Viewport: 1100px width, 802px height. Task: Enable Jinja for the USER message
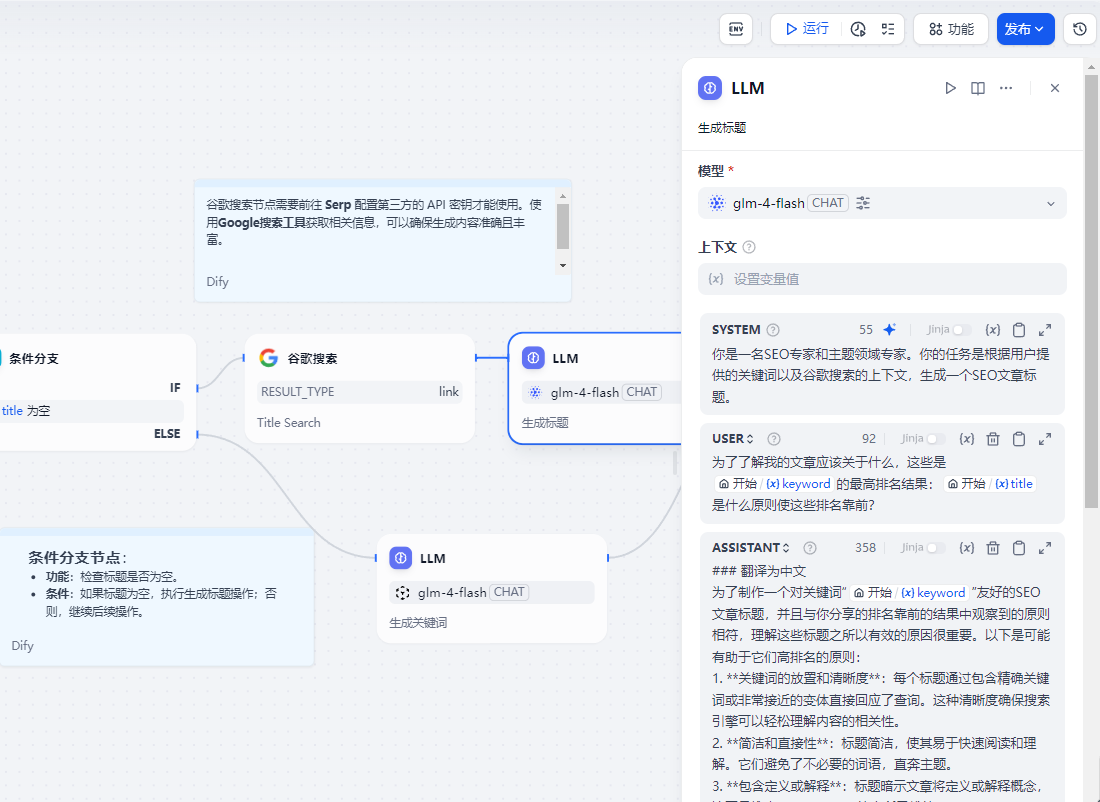point(935,438)
